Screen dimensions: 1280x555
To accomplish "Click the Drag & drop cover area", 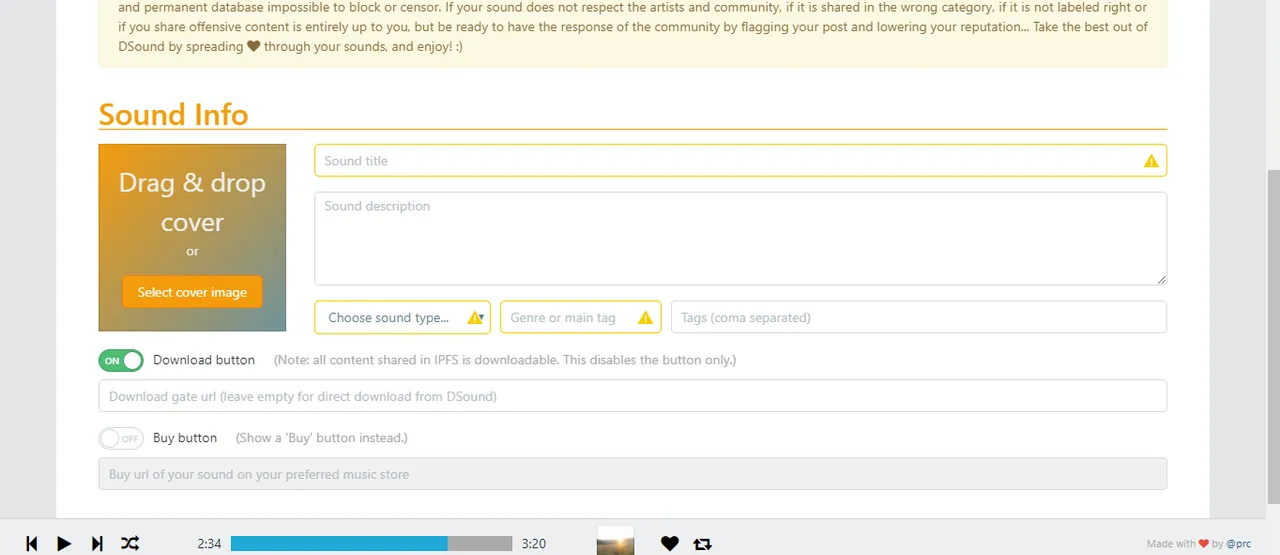I will point(192,238).
